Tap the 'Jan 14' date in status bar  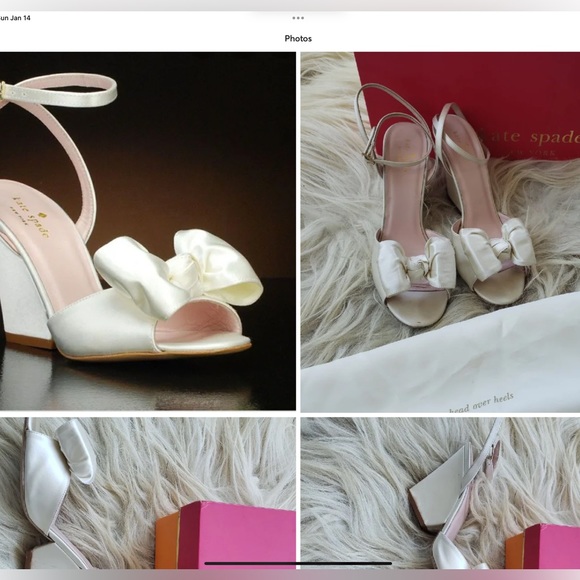pyautogui.click(x=20, y=18)
